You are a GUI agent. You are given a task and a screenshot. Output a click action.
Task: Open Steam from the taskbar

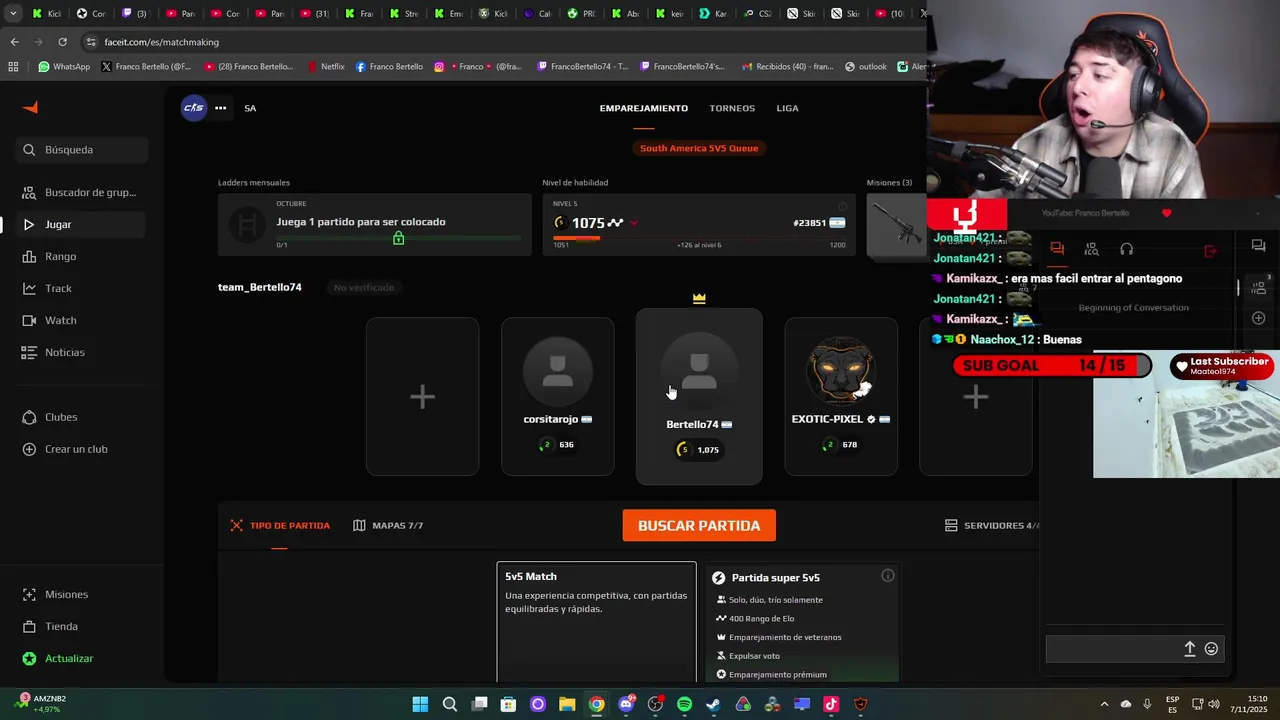713,704
